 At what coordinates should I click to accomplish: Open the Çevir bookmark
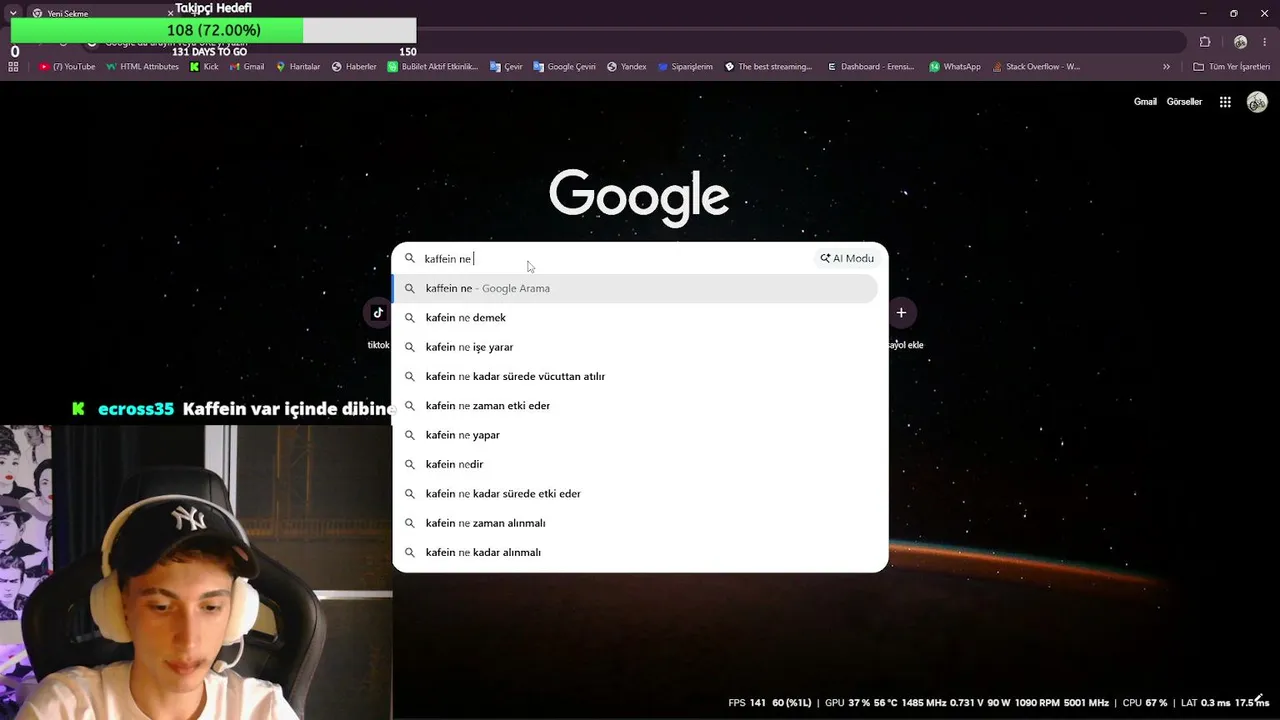click(x=506, y=67)
